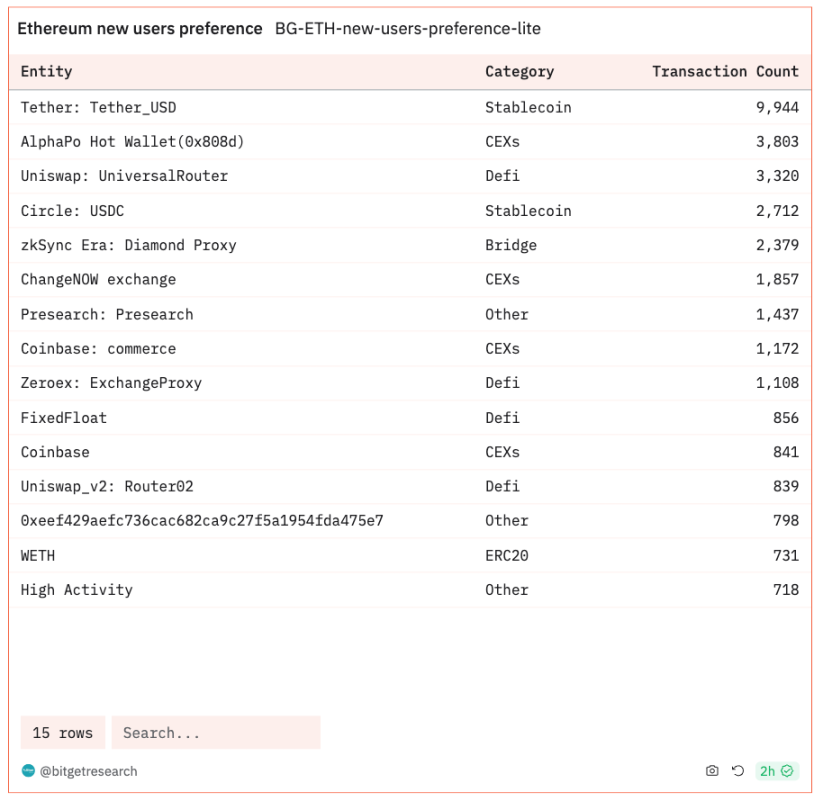This screenshot has width=814, height=801.
Task: Open the BG-ETH-new-users-preference-lite query link
Action: point(408,29)
